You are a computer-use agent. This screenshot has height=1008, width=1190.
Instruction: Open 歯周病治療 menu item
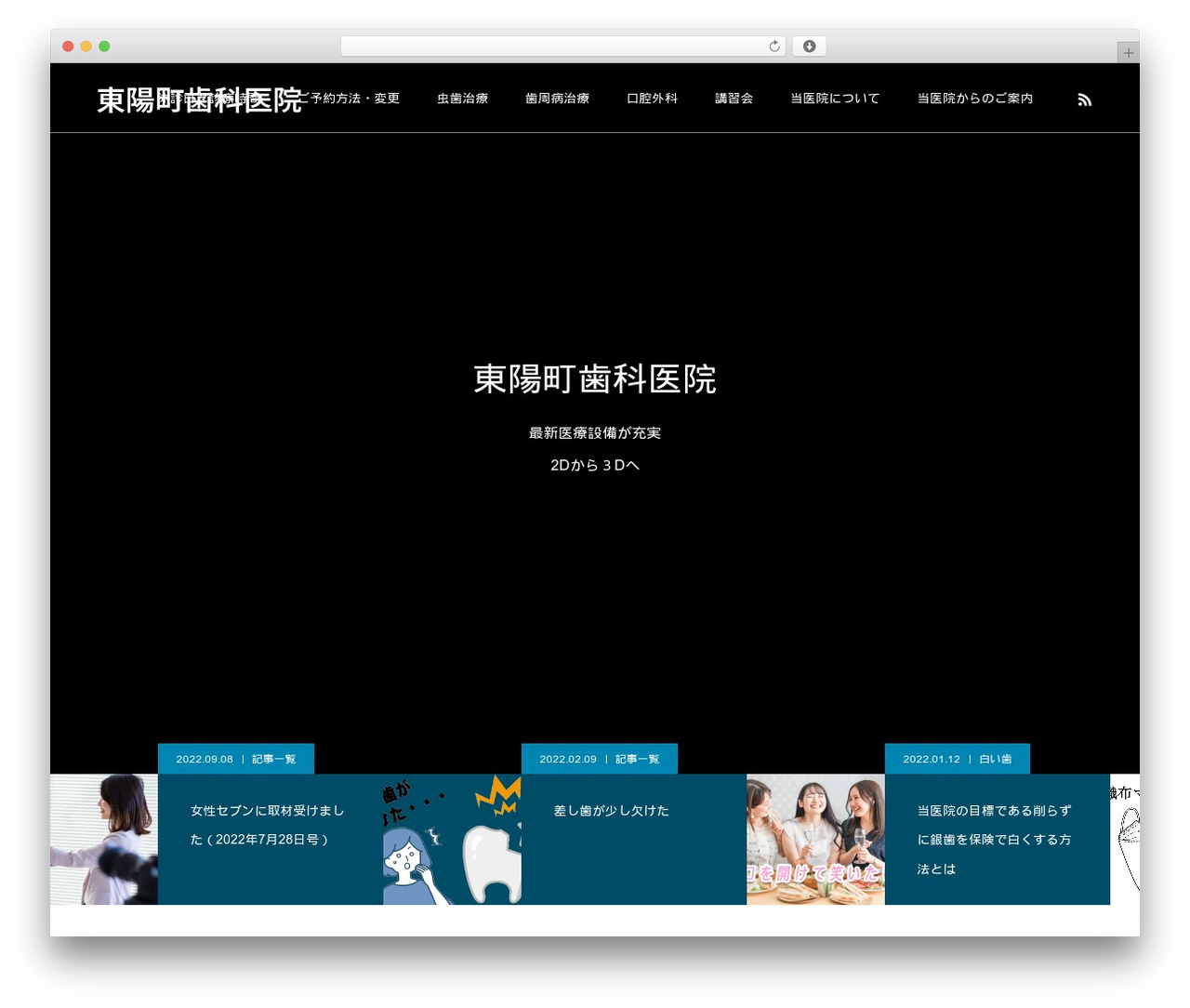(557, 99)
